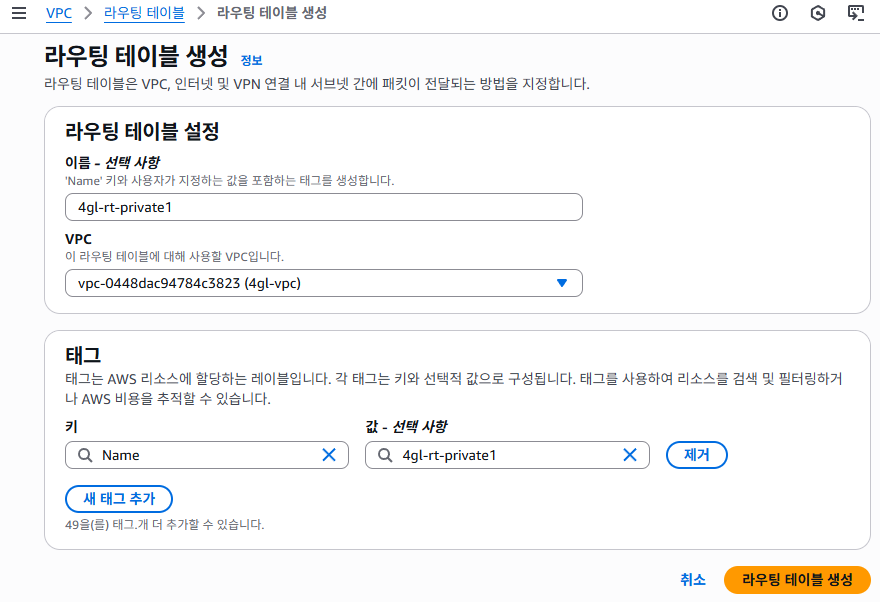Open the 정보 info link
The width and height of the screenshot is (880, 602).
tap(251, 60)
